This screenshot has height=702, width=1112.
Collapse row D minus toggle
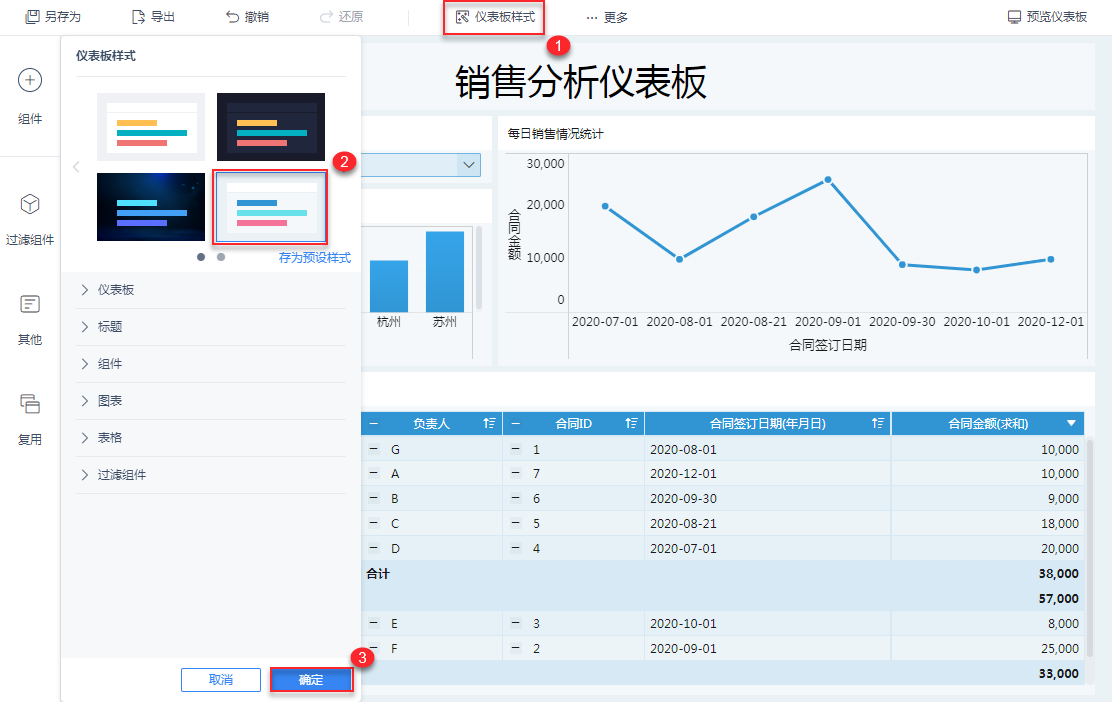point(374,547)
